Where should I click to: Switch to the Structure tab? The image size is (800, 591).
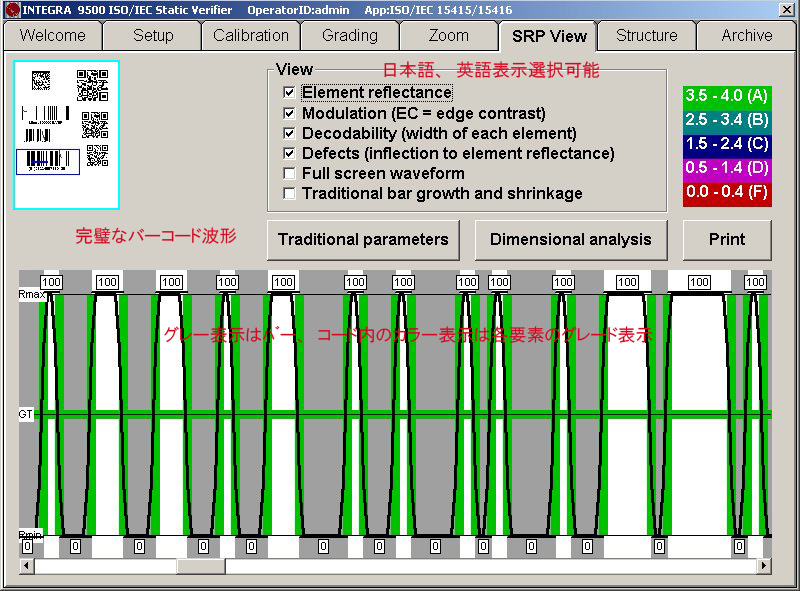point(646,35)
